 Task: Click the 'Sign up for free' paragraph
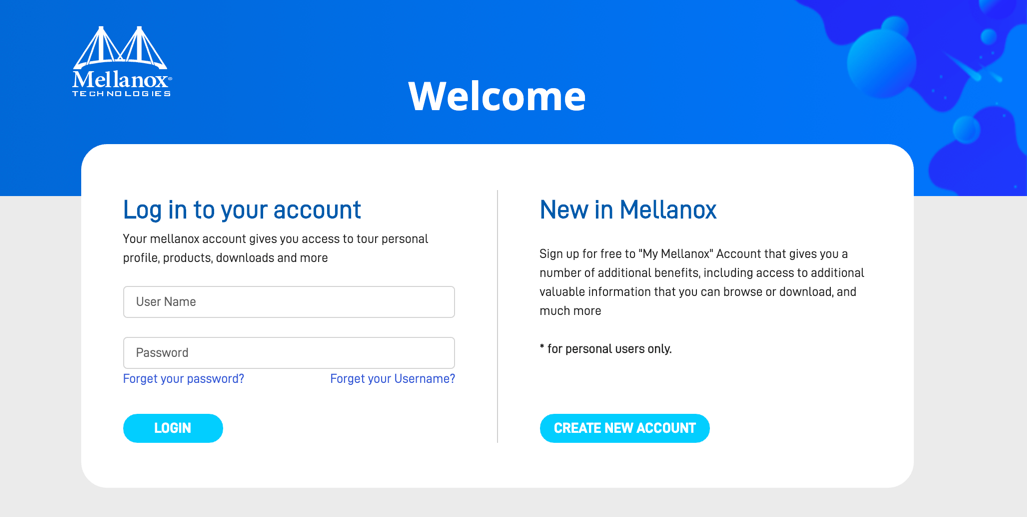coord(702,282)
